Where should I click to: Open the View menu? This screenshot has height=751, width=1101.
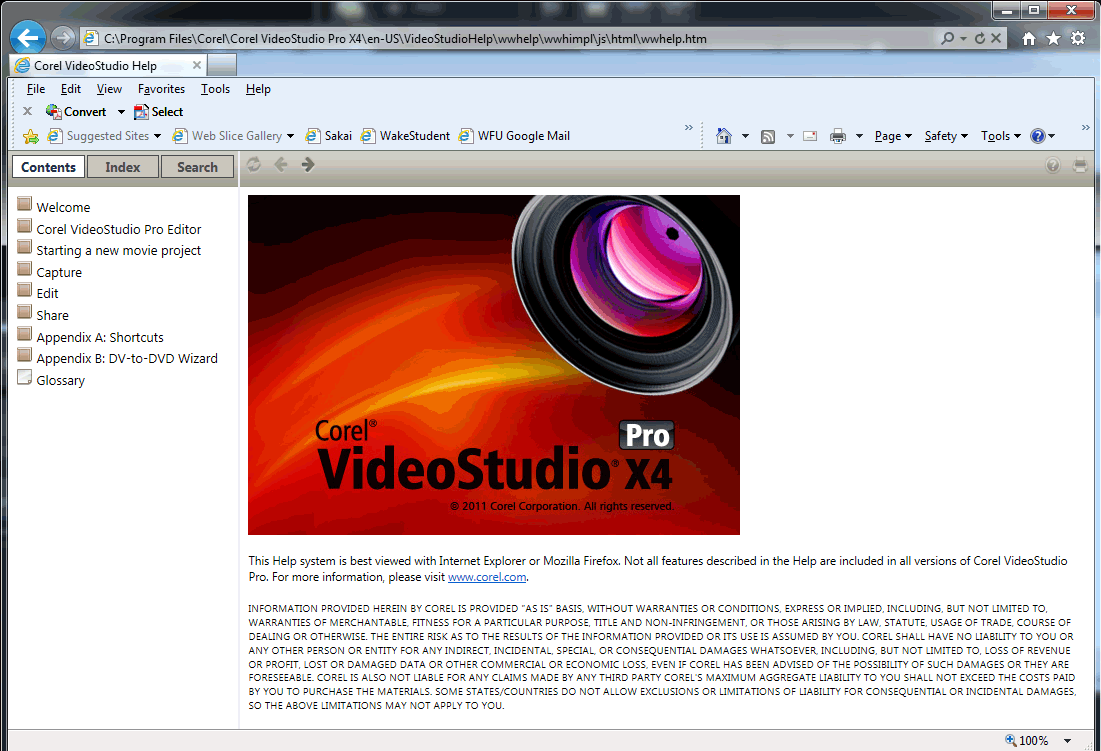(109, 89)
